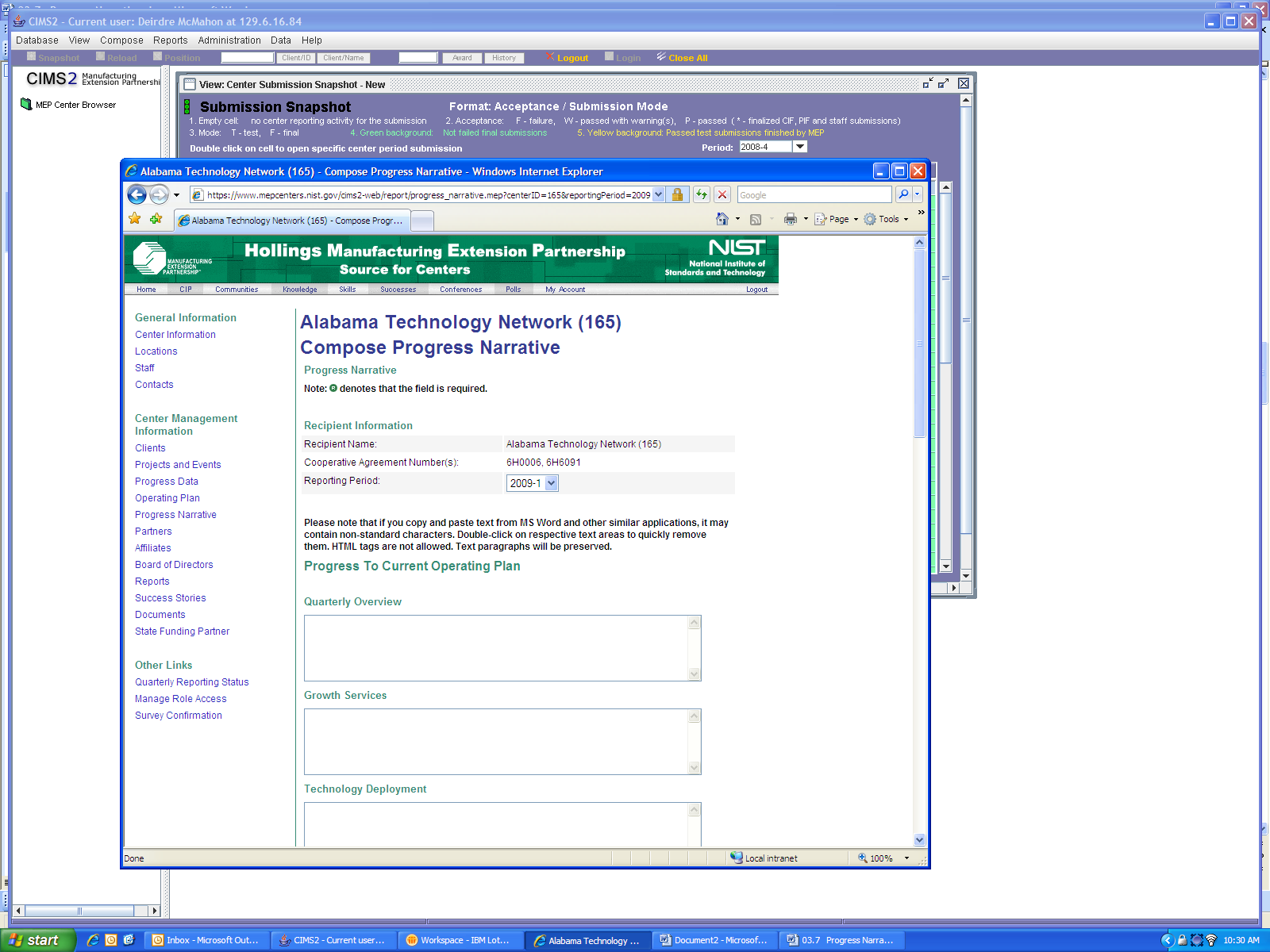The height and width of the screenshot is (952, 1270).
Task: Click the Award button in CIMS2 toolbar
Action: click(462, 58)
